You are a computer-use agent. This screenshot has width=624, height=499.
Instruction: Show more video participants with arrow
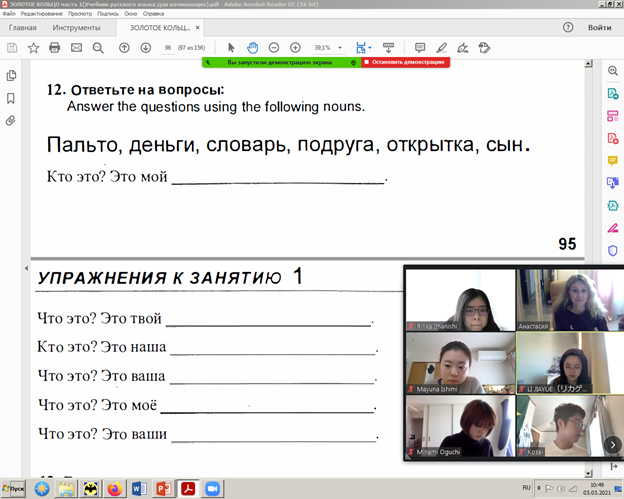coord(612,443)
